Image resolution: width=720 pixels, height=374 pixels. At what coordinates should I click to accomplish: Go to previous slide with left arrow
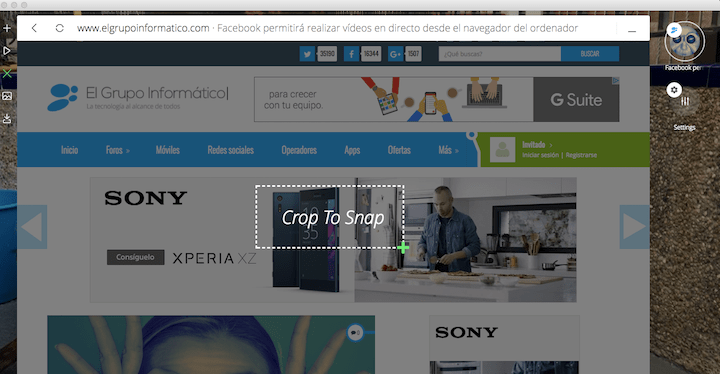pyautogui.click(x=32, y=227)
